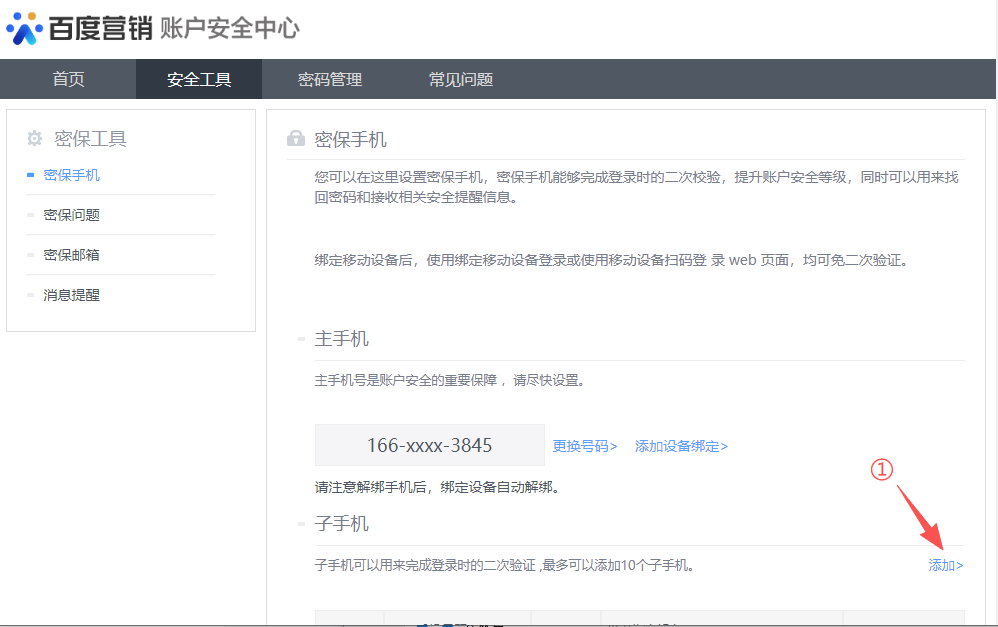
Task: Choose 密保邮箱 in the sidebar
Action: pyautogui.click(x=71, y=255)
